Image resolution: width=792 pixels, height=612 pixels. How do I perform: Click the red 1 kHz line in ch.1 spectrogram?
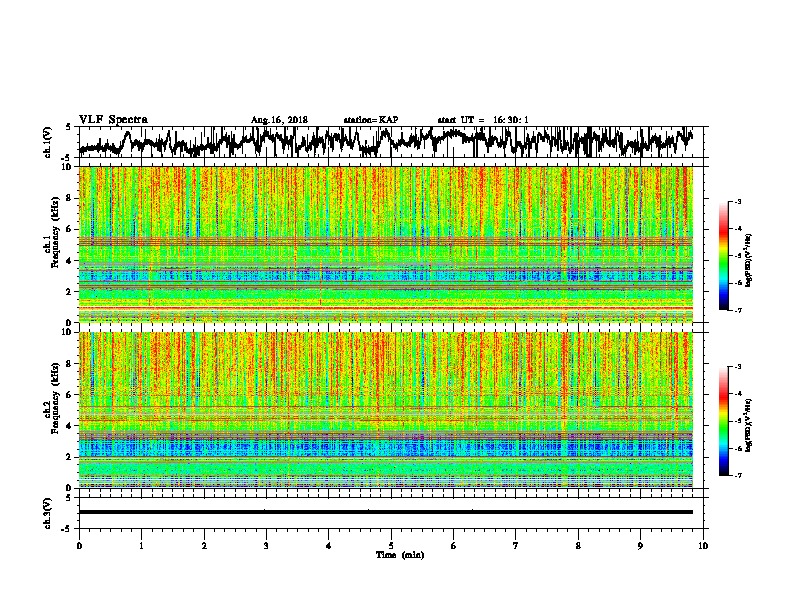pyautogui.click(x=386, y=307)
